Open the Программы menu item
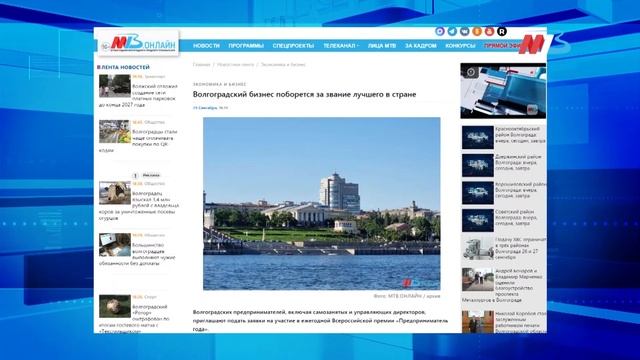Viewport: 640px width, 360px height. (246, 46)
